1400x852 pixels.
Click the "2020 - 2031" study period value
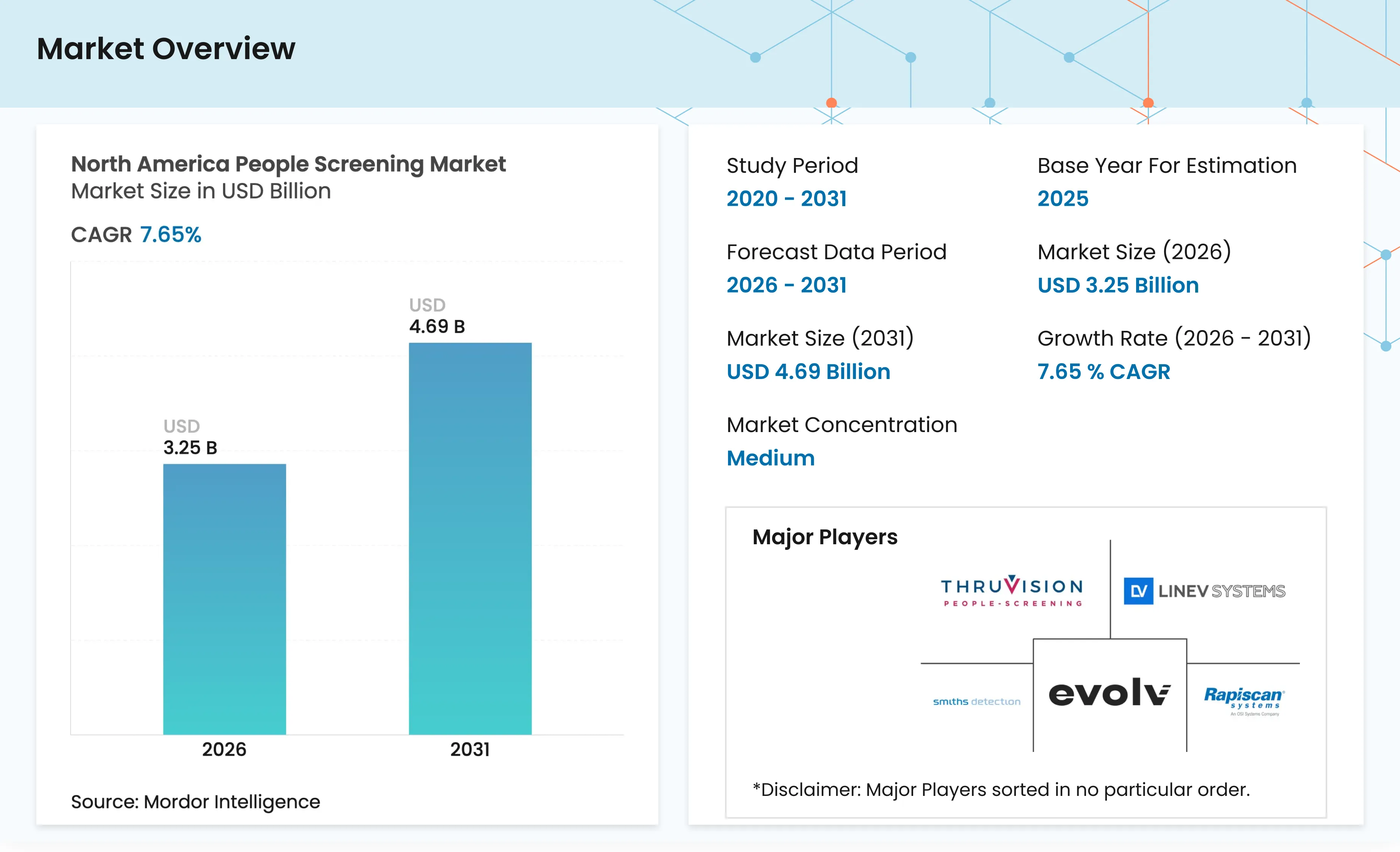pos(786,199)
